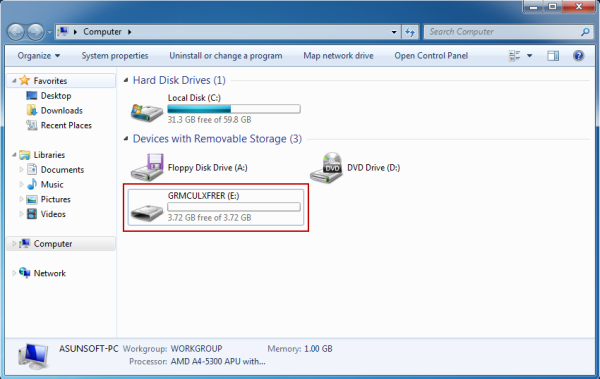Click the Videos filmstrip icon
600x379 pixels.
[32, 214]
